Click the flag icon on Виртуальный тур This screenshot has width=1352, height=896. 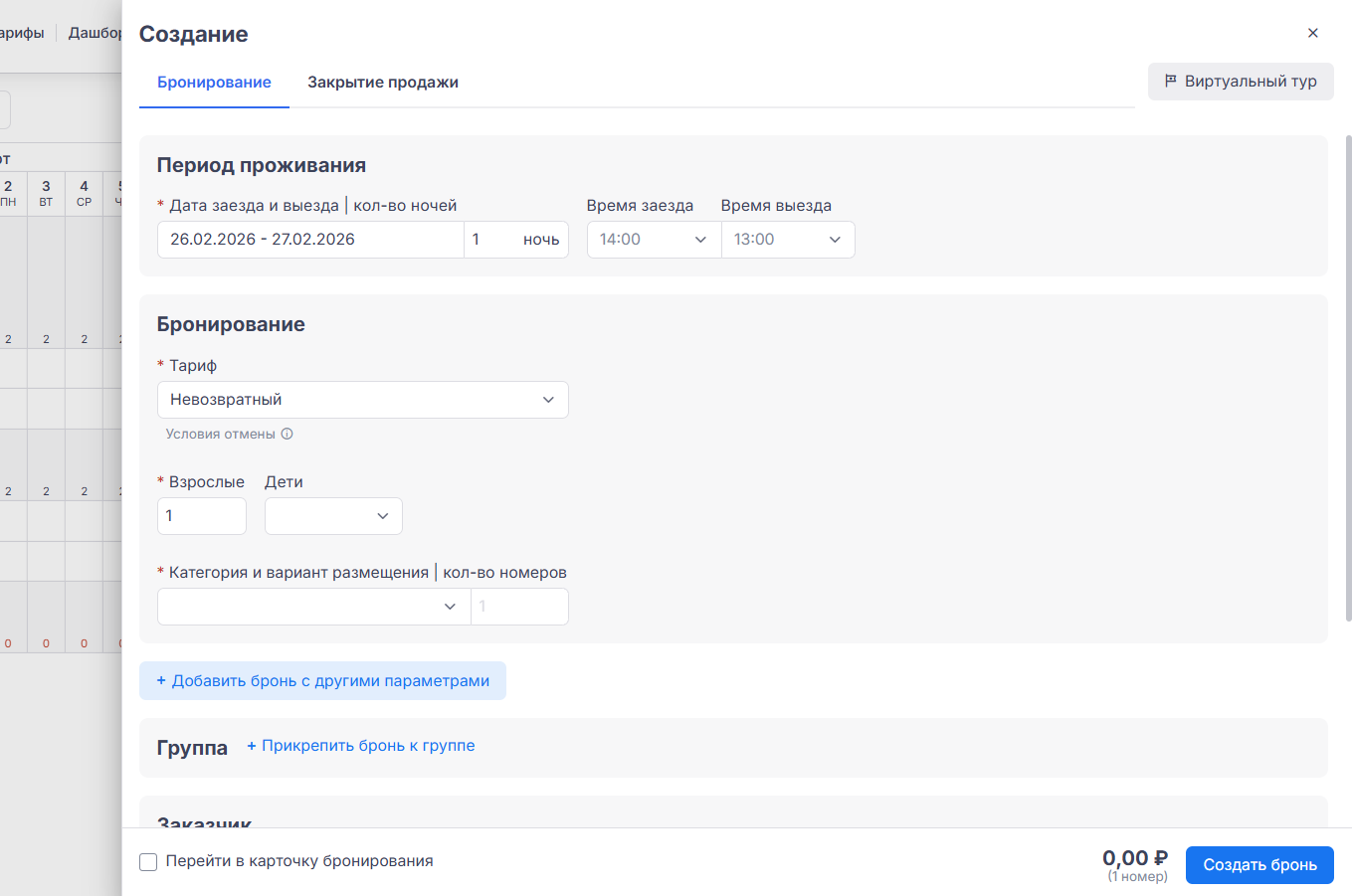1171,81
